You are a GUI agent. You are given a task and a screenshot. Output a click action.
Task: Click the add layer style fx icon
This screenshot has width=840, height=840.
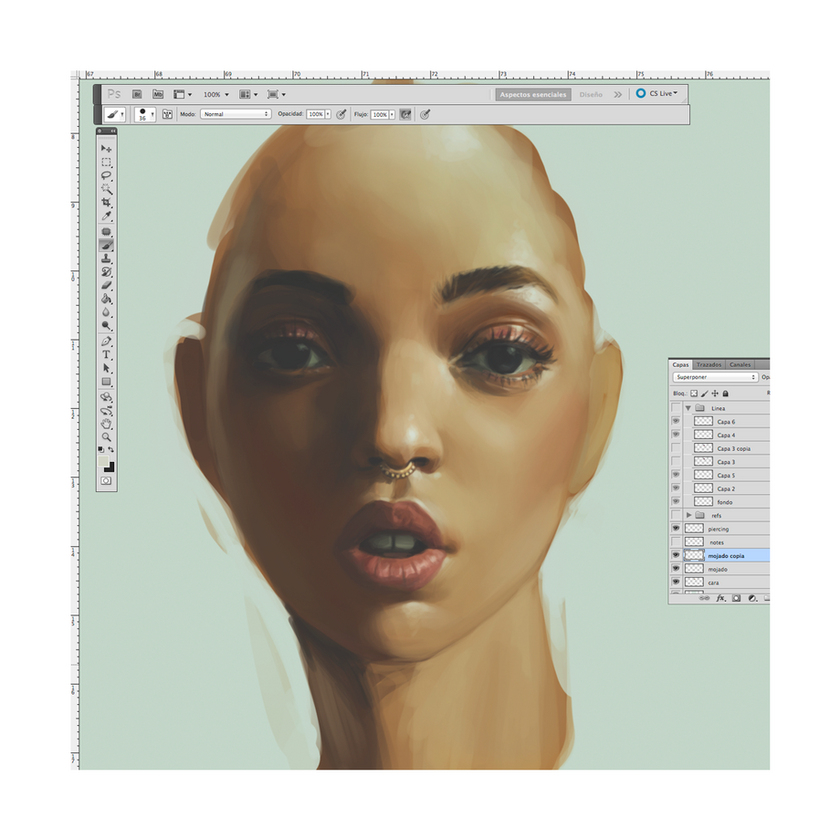(720, 598)
